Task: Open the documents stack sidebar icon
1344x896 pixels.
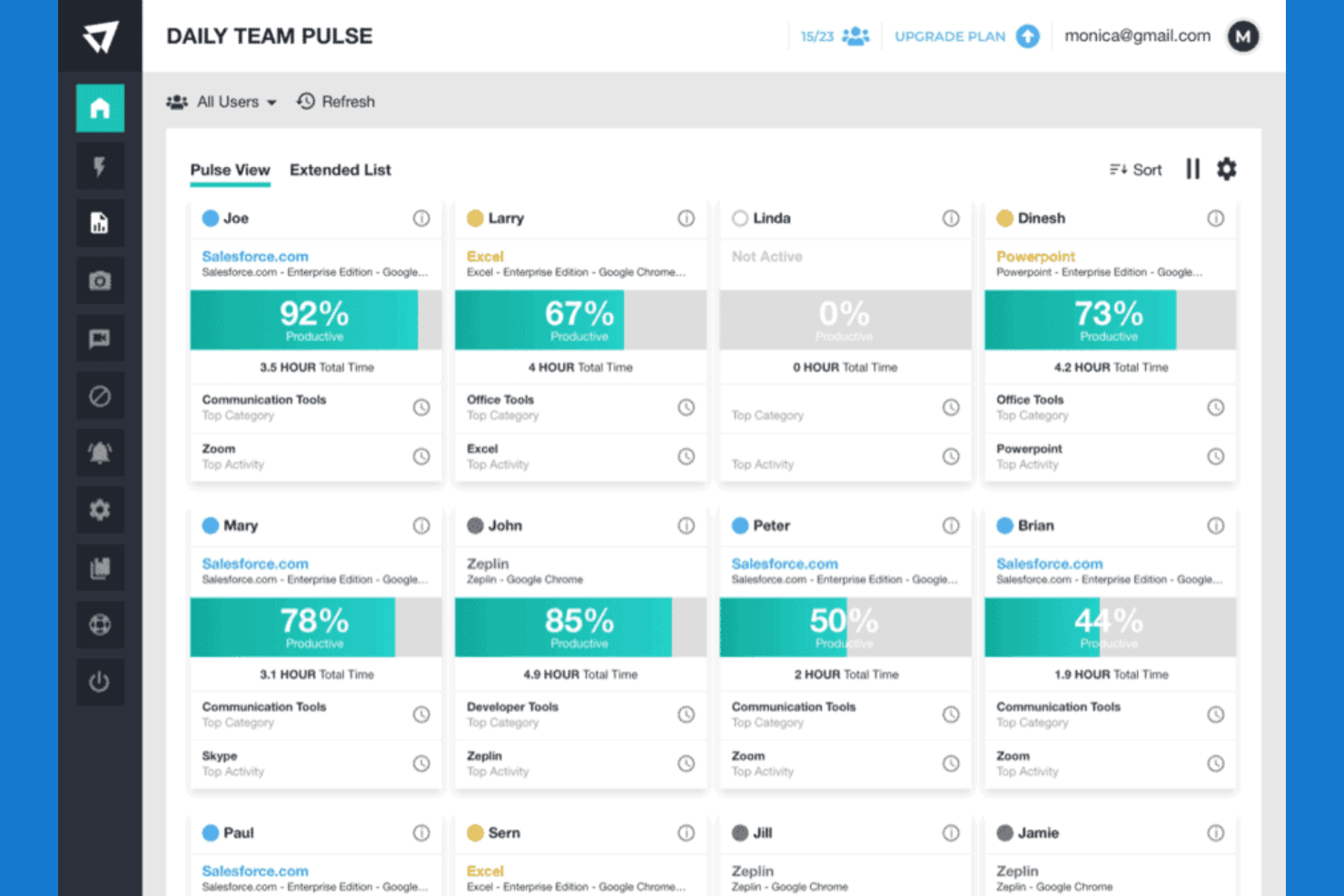Action: (x=100, y=568)
